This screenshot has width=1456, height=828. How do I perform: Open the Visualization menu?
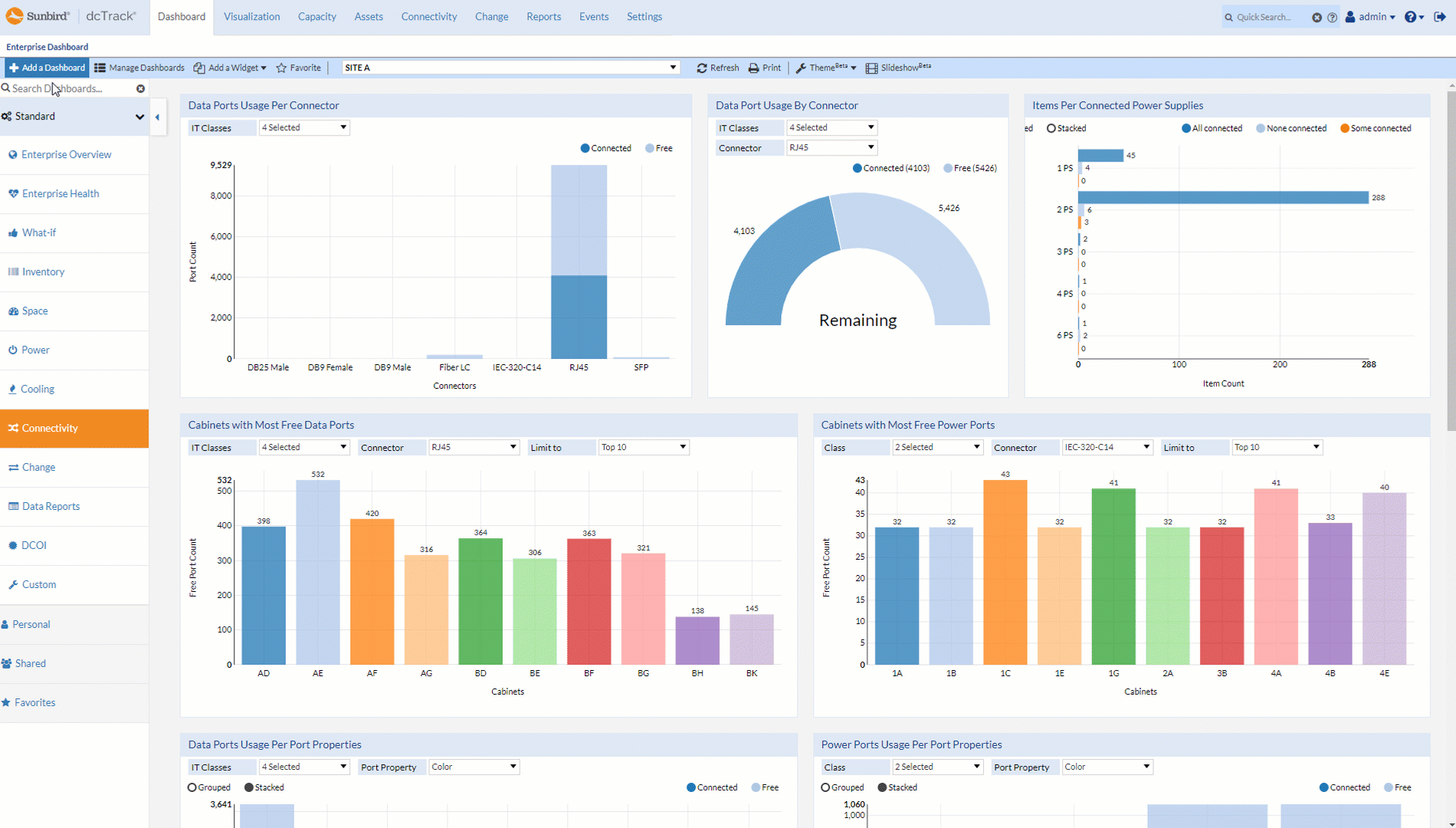tap(251, 16)
